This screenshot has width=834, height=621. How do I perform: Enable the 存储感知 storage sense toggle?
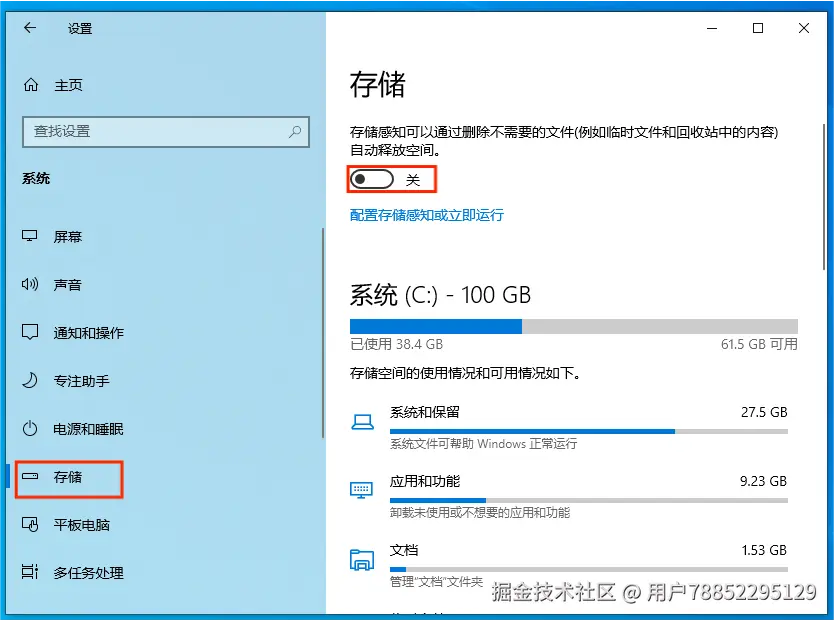tap(373, 180)
